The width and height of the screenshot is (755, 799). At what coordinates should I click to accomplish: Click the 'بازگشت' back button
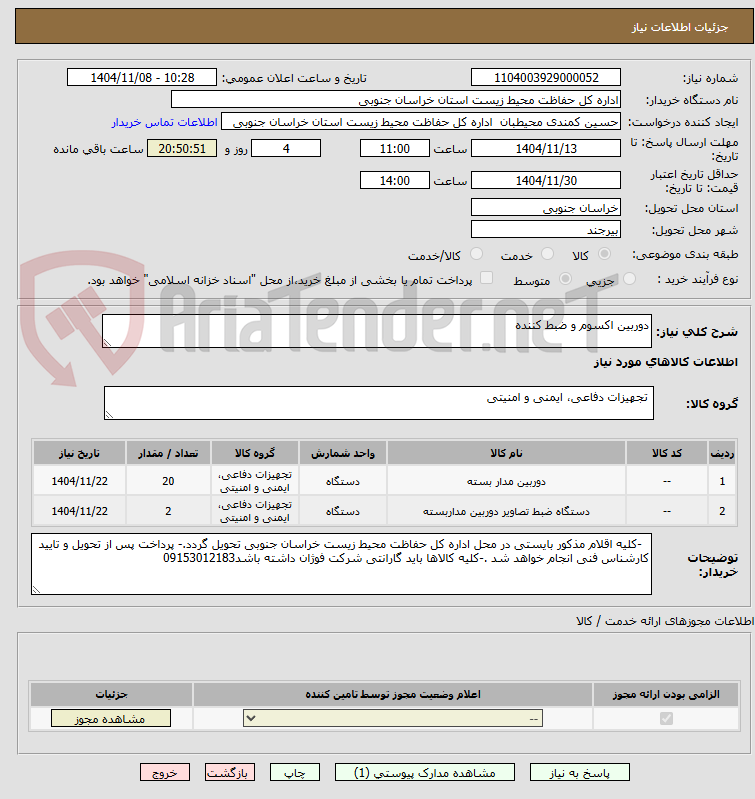click(x=230, y=772)
